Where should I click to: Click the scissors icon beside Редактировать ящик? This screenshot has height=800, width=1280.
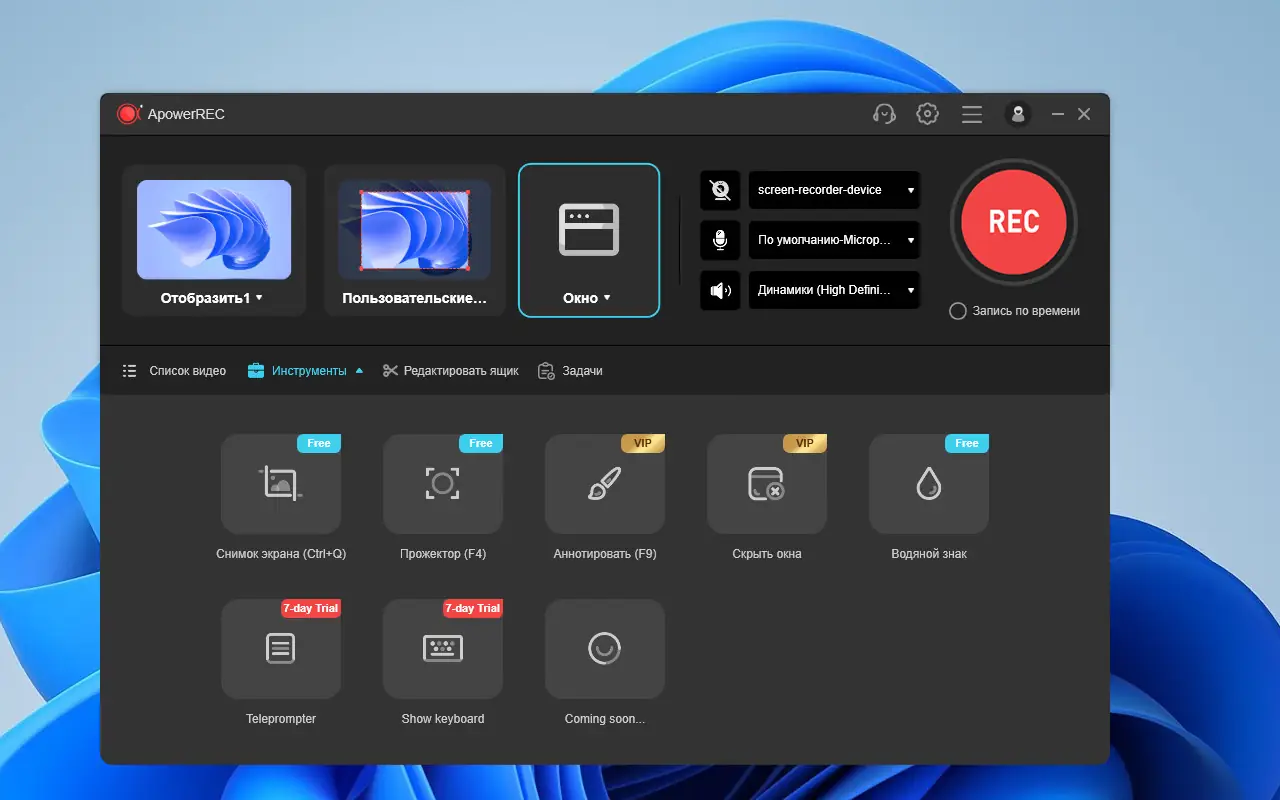(391, 371)
